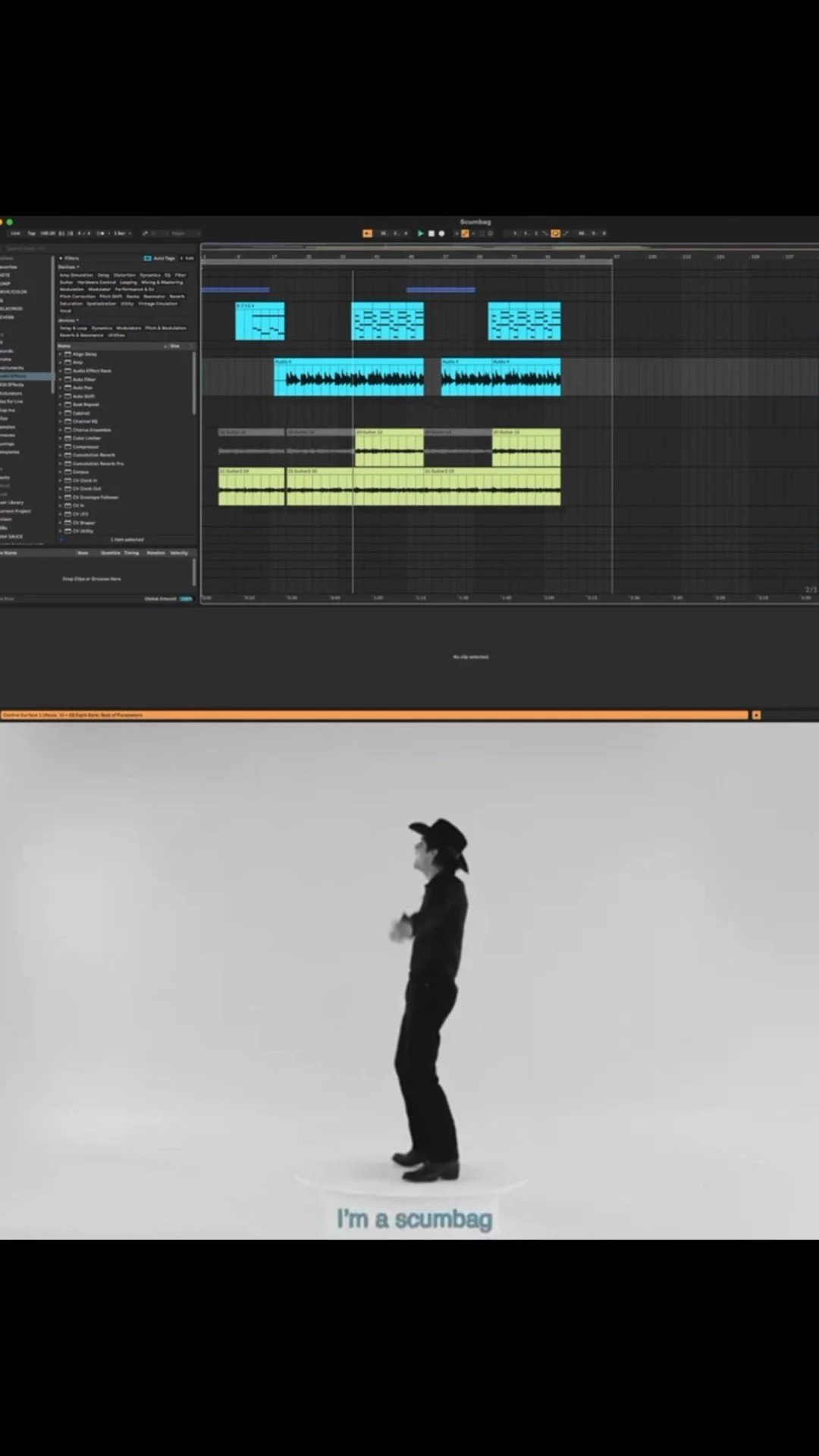819x1456 pixels.
Task: Select the highlighted green Guitar clip
Action: tap(390, 447)
